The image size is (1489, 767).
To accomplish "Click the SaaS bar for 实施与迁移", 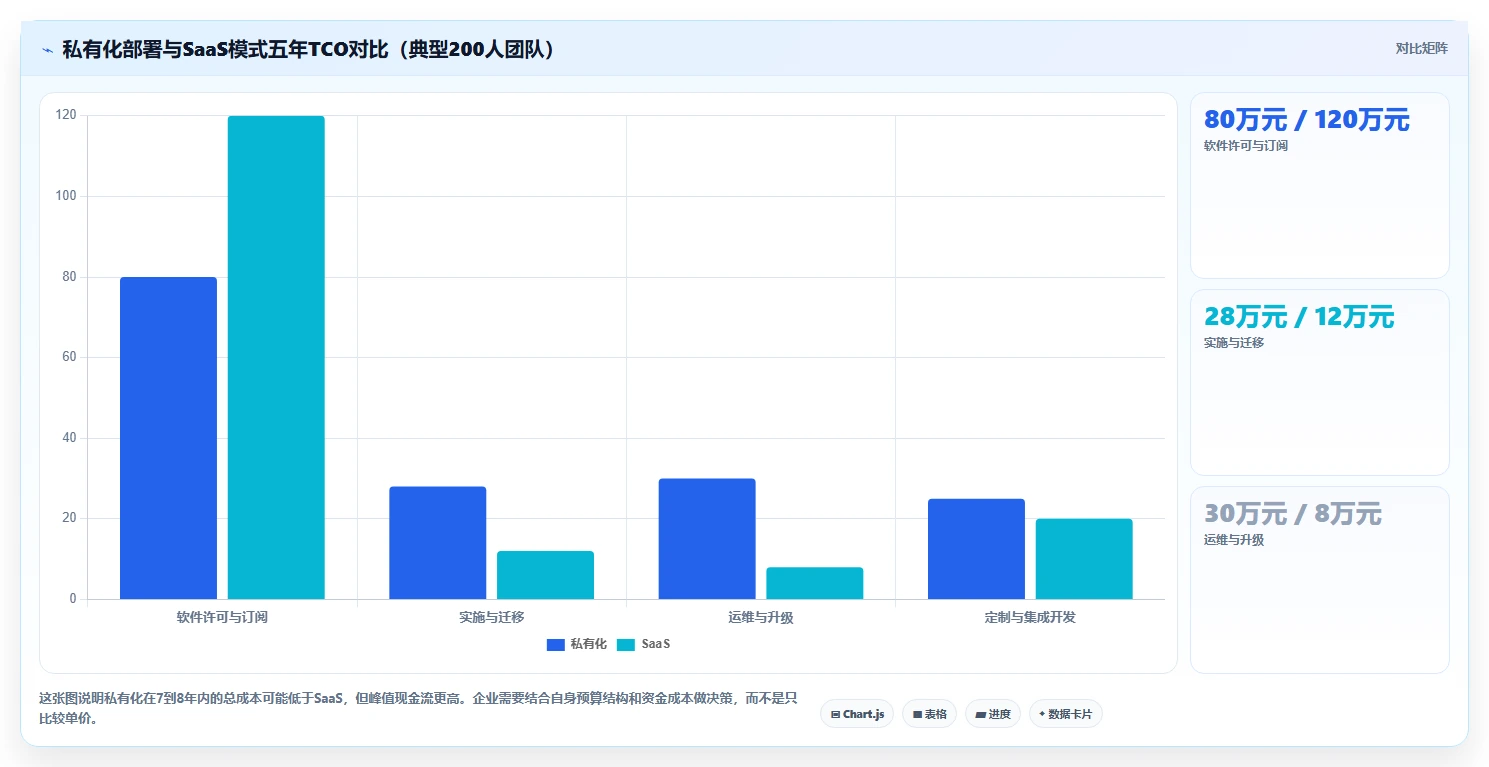I will point(545,575).
